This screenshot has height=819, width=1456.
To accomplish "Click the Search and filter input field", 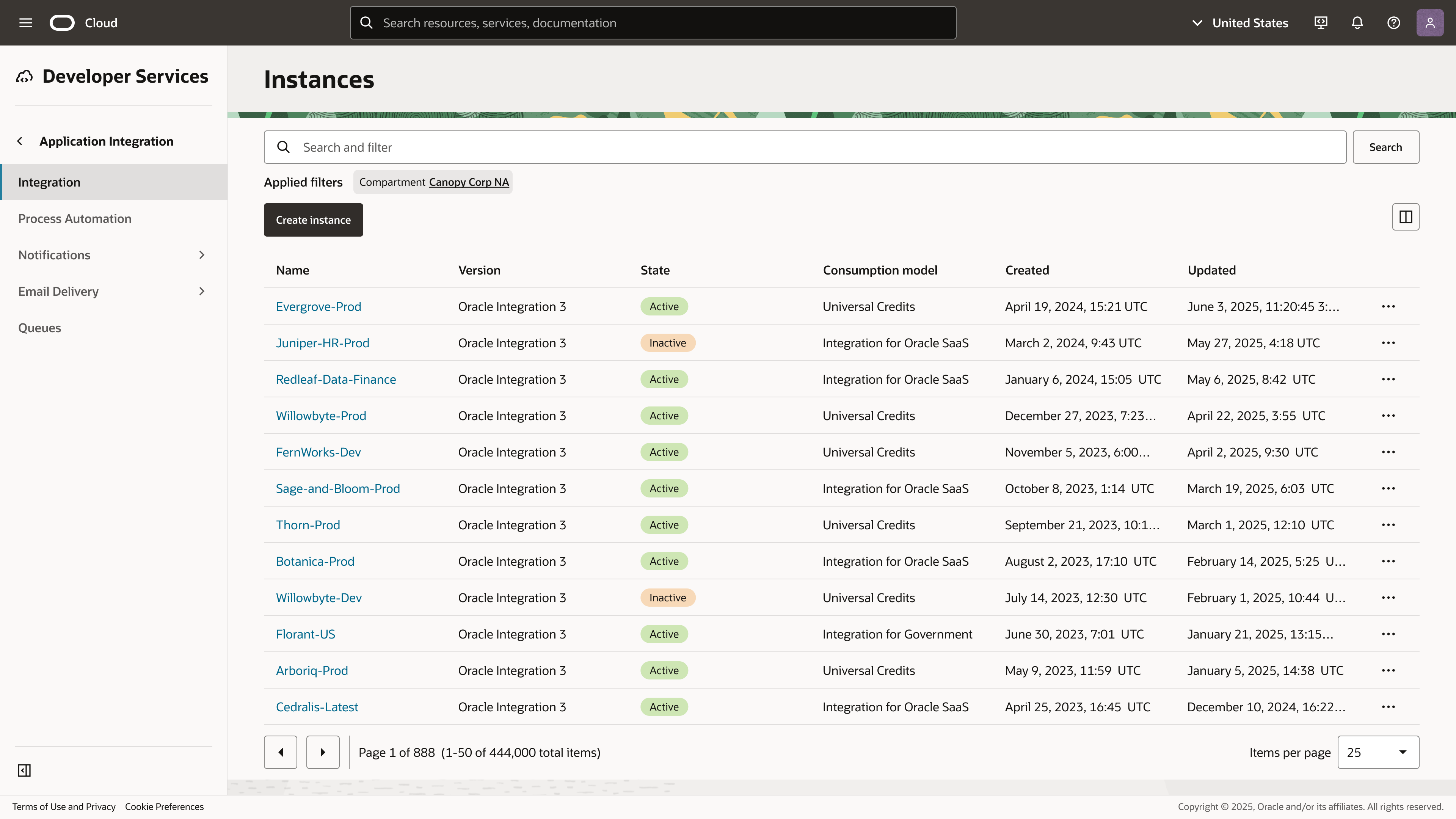I will point(678,147).
